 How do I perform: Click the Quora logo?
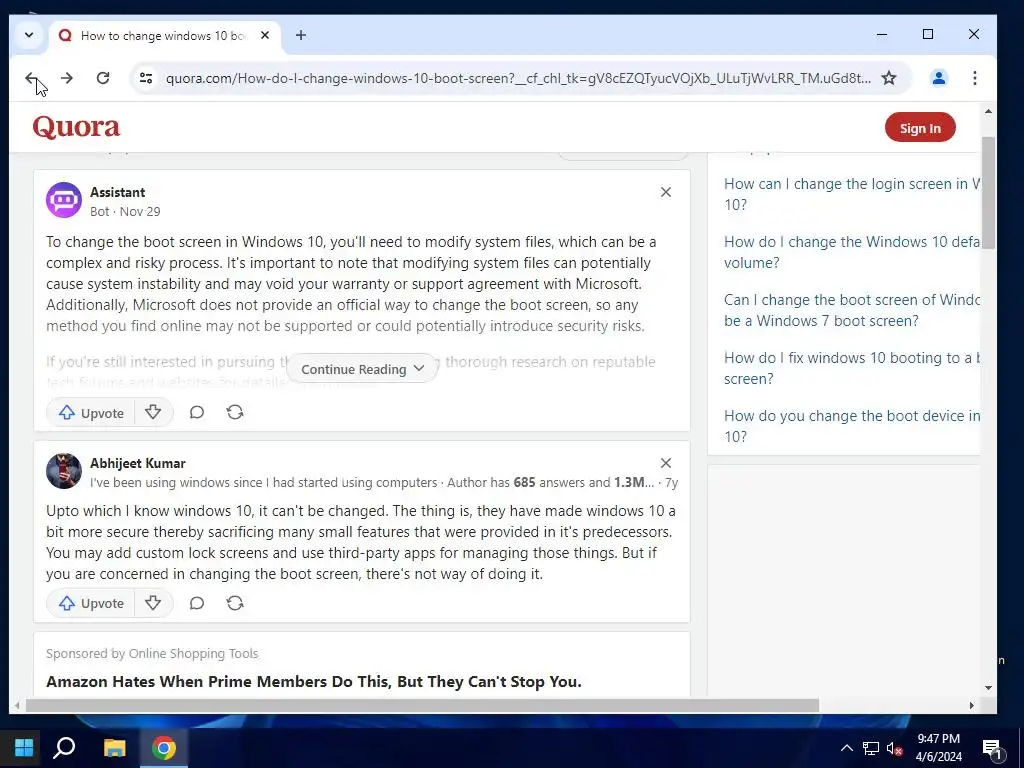pyautogui.click(x=76, y=127)
